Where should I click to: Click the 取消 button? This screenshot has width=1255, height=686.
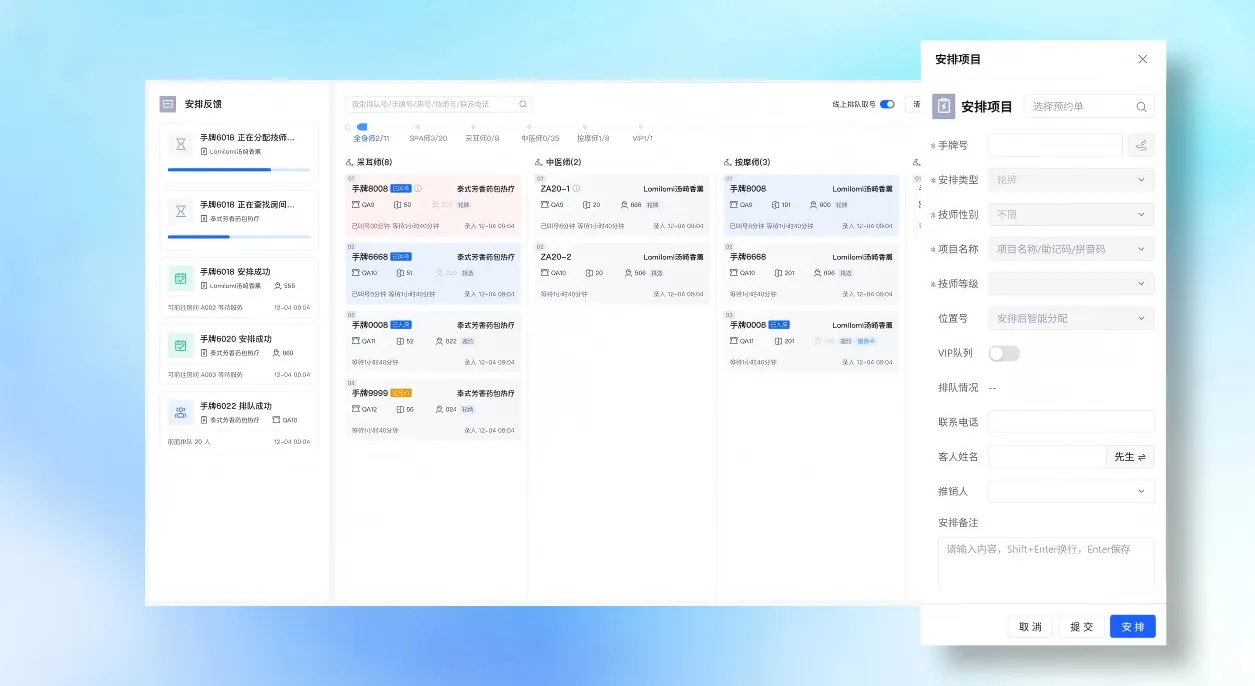[1030, 627]
